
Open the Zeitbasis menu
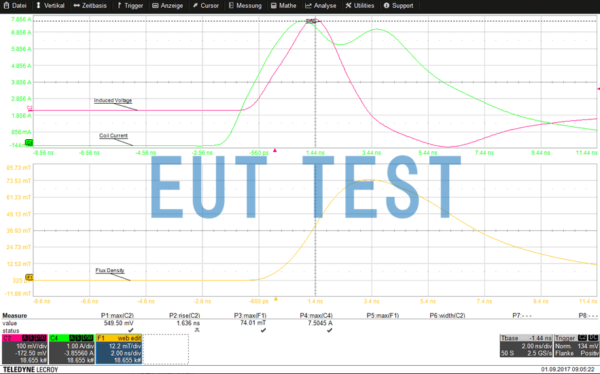pos(90,6)
